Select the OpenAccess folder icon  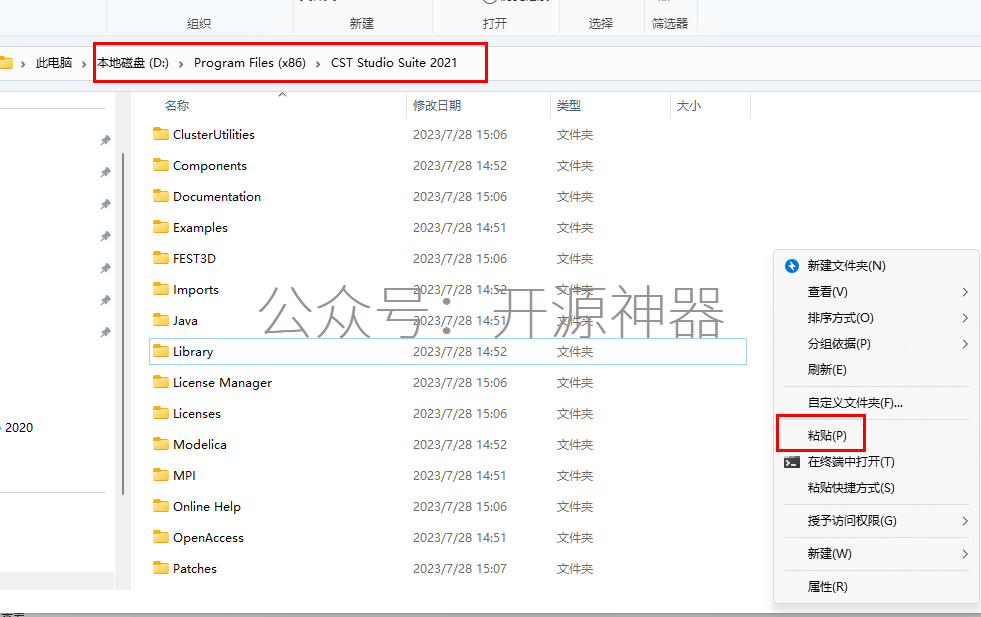pos(161,537)
